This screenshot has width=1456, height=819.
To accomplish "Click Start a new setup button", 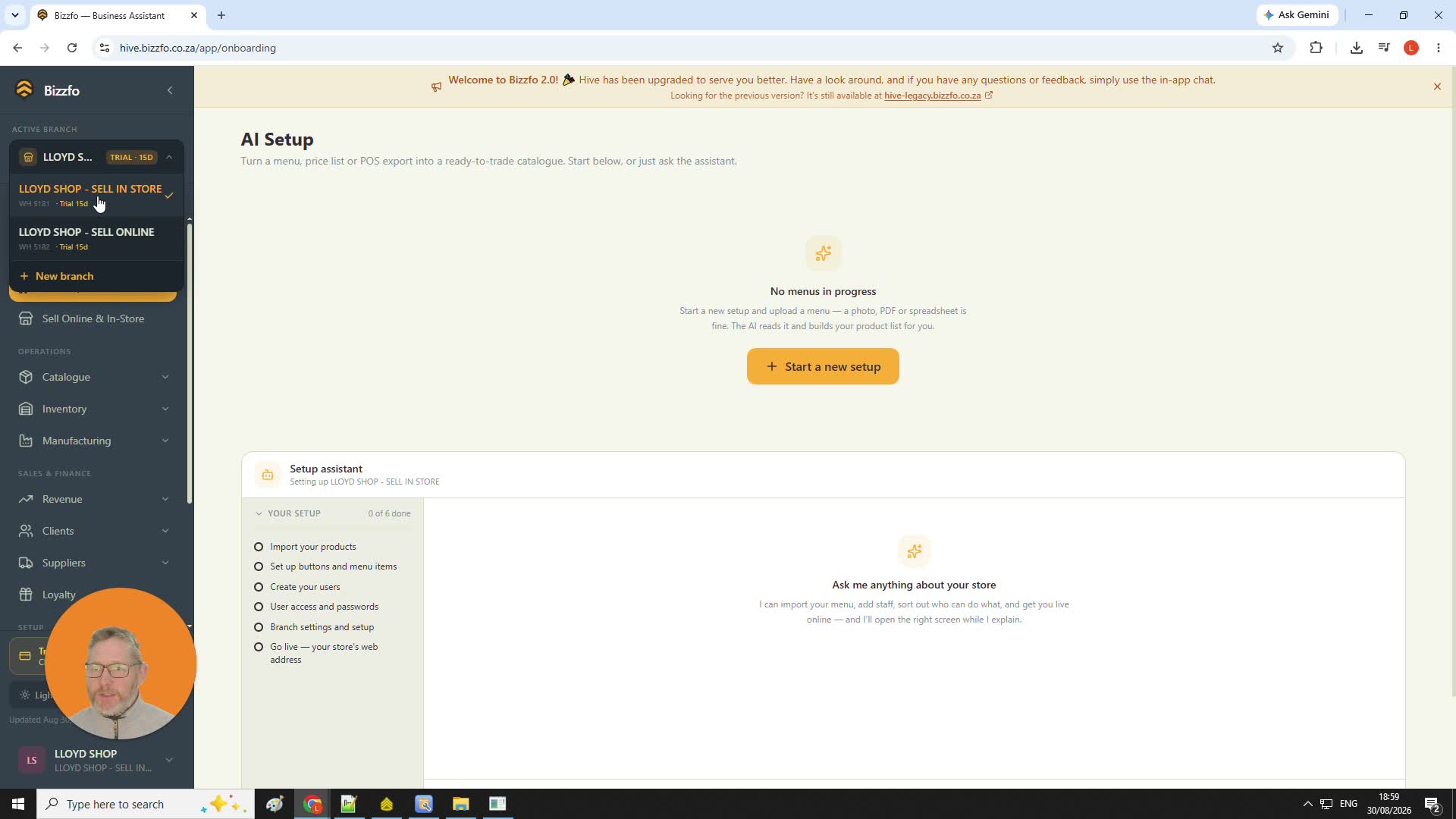I will pyautogui.click(x=823, y=366).
